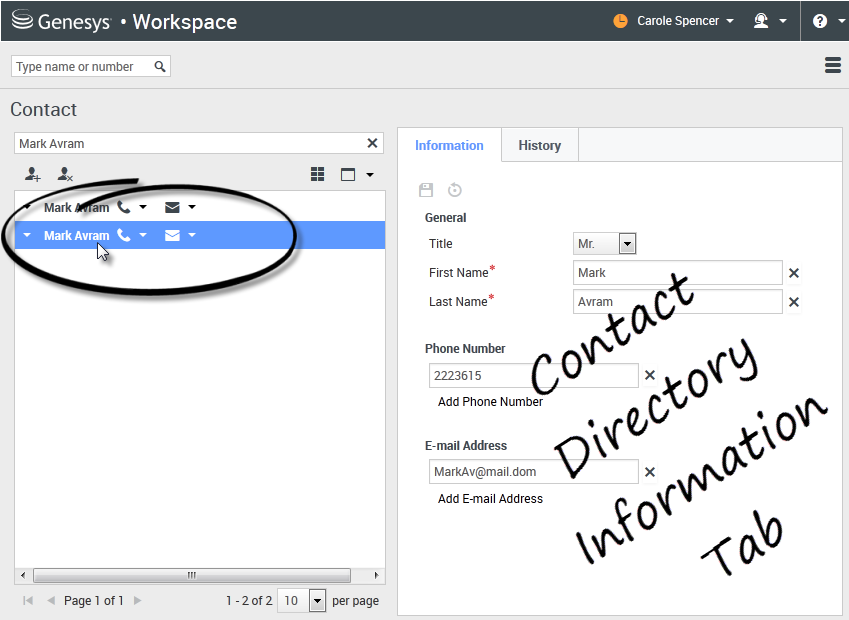The height and width of the screenshot is (620, 849).
Task: Switch contact list to grid view
Action: 318,174
